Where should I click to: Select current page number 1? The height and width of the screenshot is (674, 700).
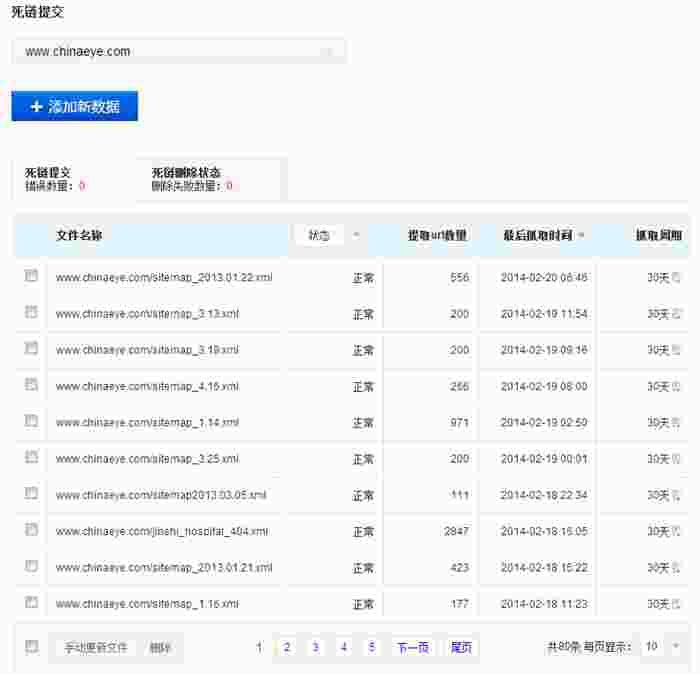coord(259,647)
